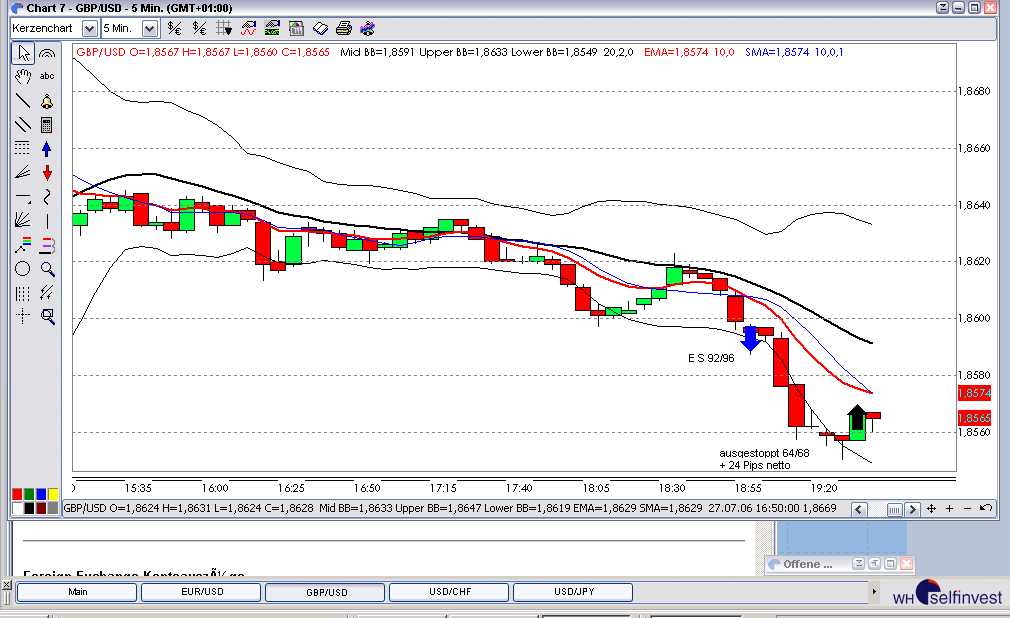Zoom in with the plus button
Viewport: 1010px width, 618px height.
point(949,508)
